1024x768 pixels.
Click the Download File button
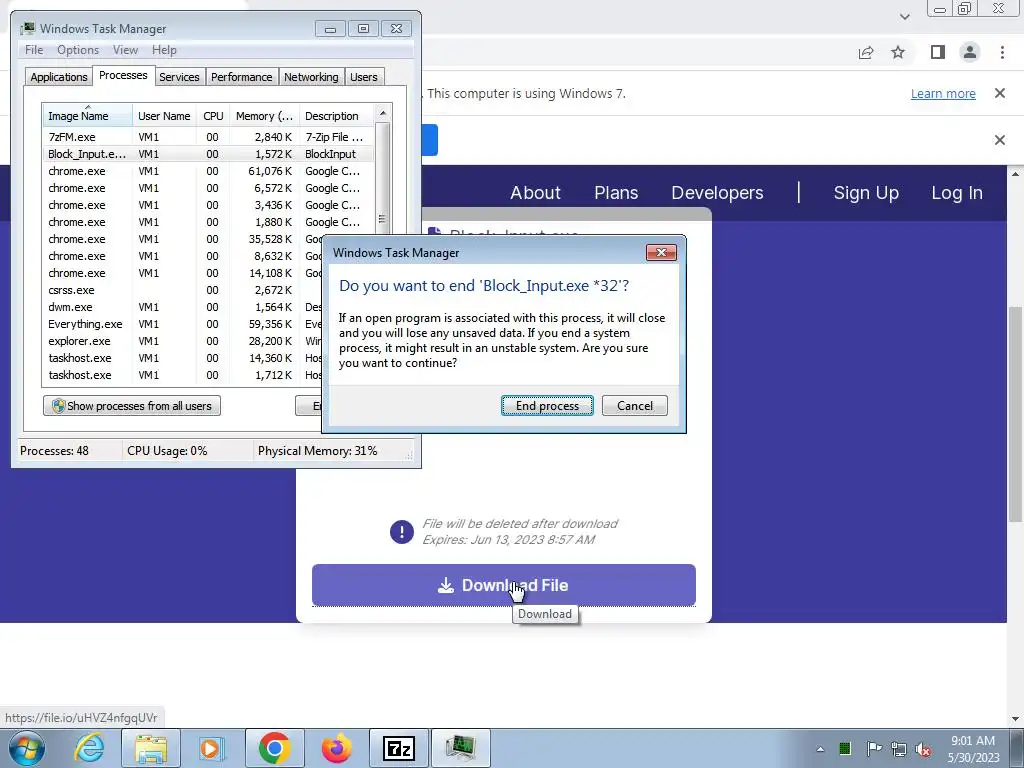click(x=504, y=585)
